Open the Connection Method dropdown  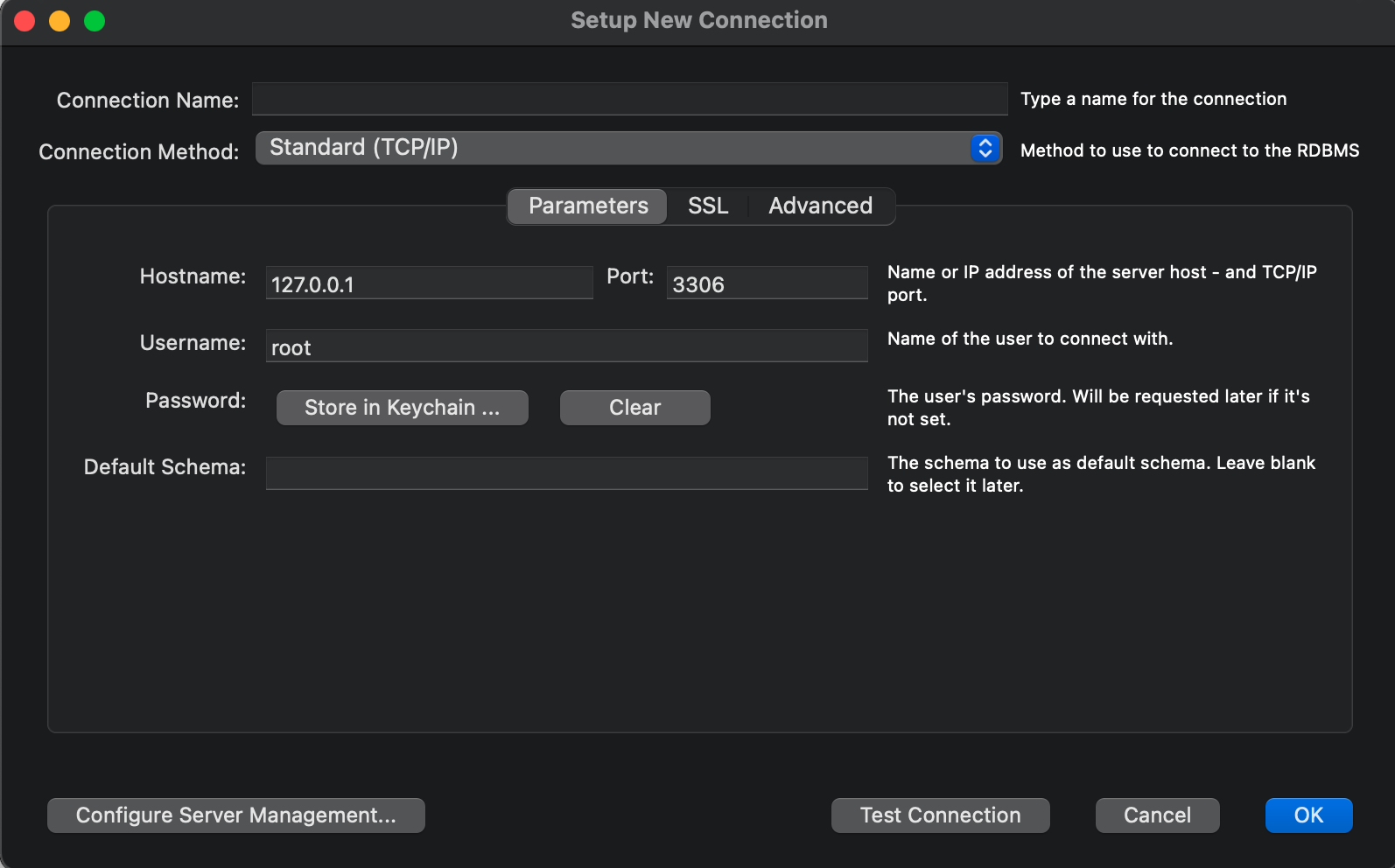tap(628, 148)
